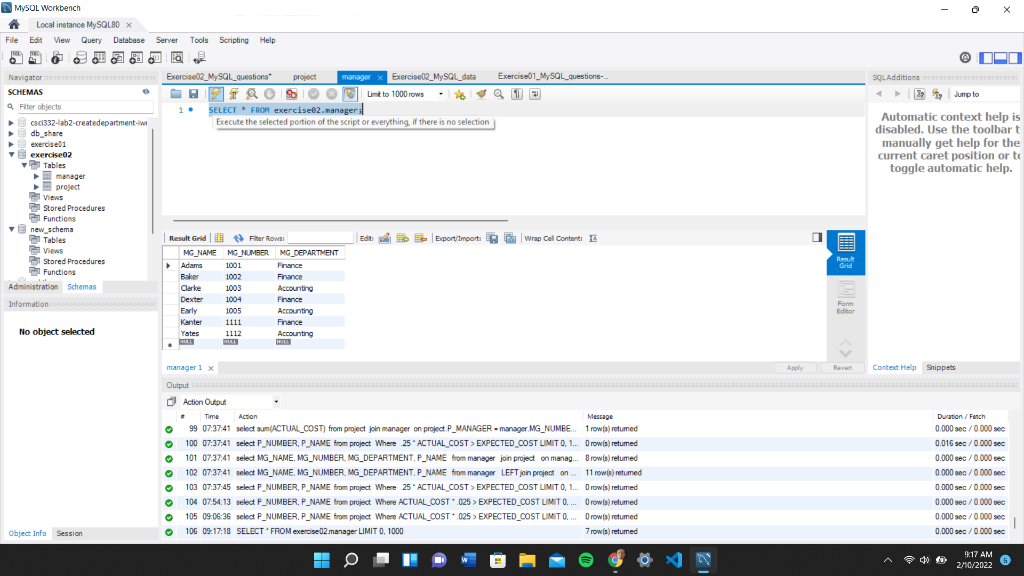Open the Scripting menu
The image size is (1024, 576).
(x=234, y=40)
